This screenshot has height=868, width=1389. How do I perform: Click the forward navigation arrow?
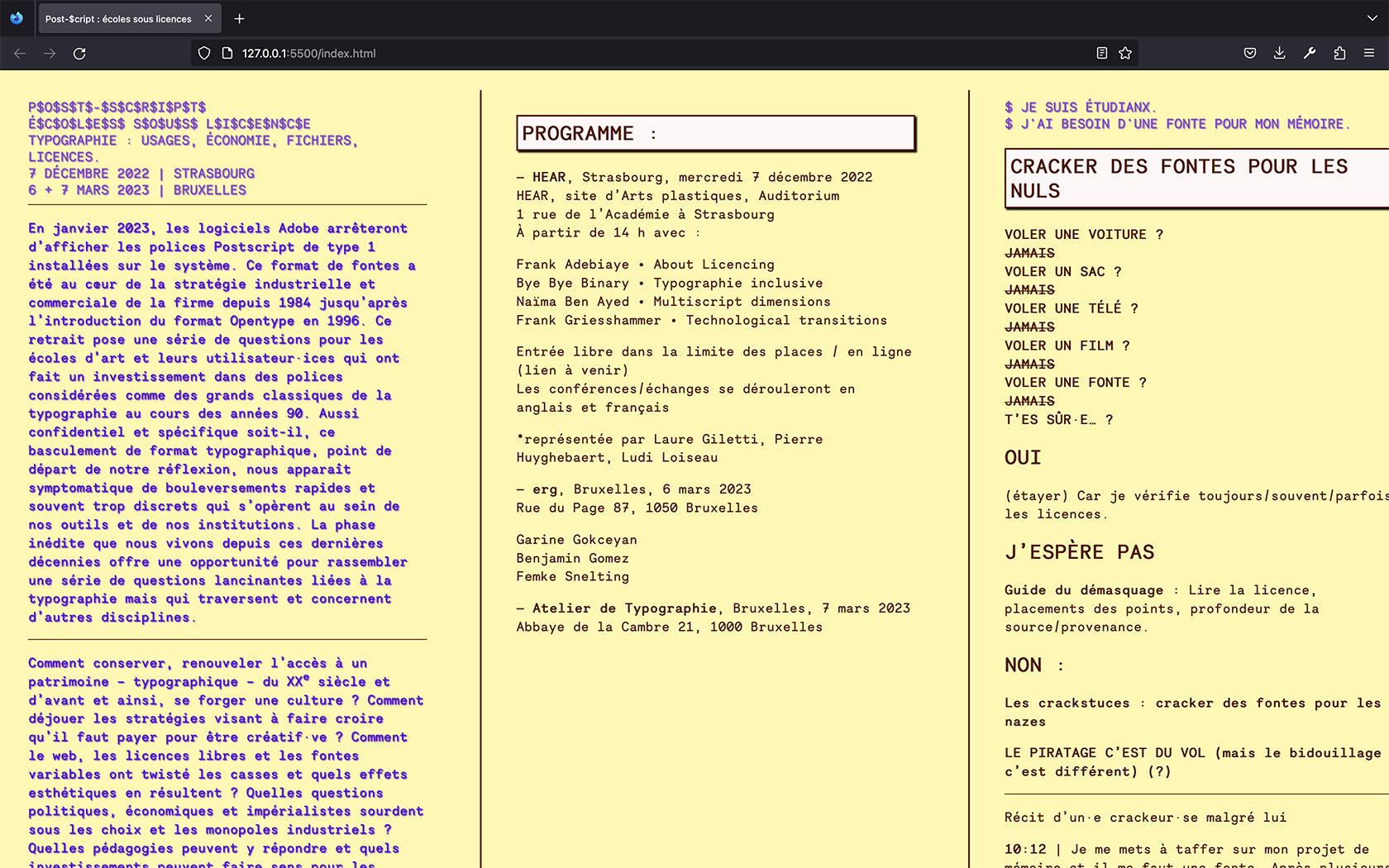(x=50, y=54)
